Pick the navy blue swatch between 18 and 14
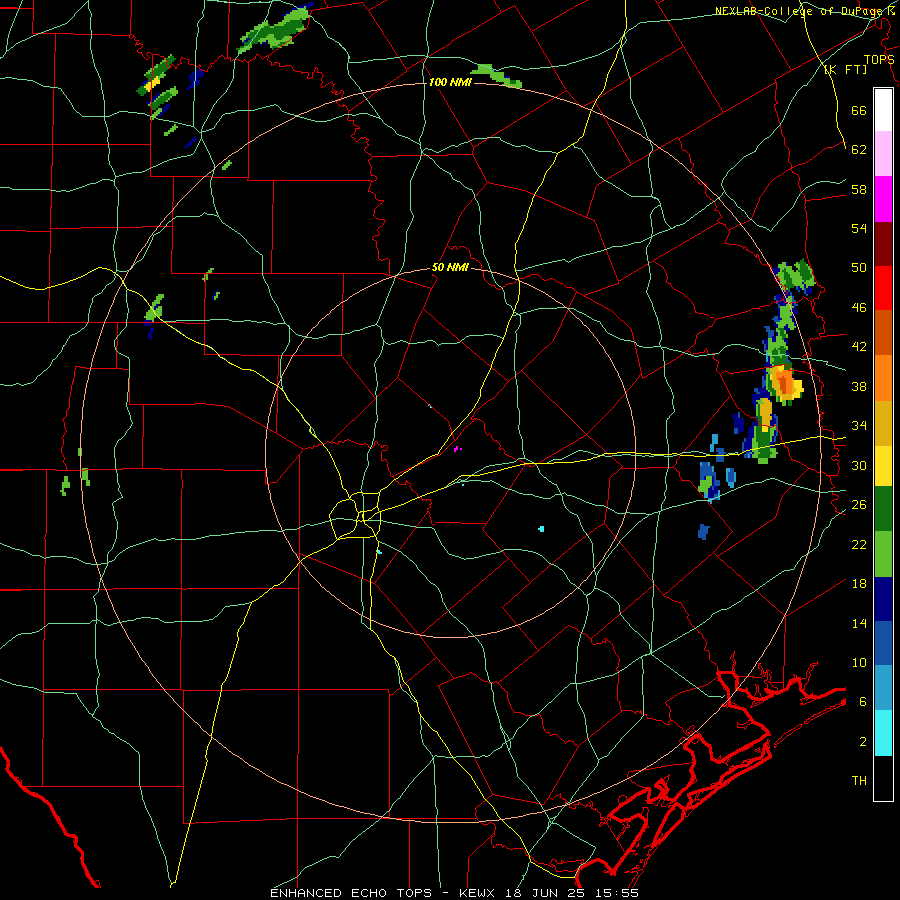The height and width of the screenshot is (900, 900). point(883,599)
